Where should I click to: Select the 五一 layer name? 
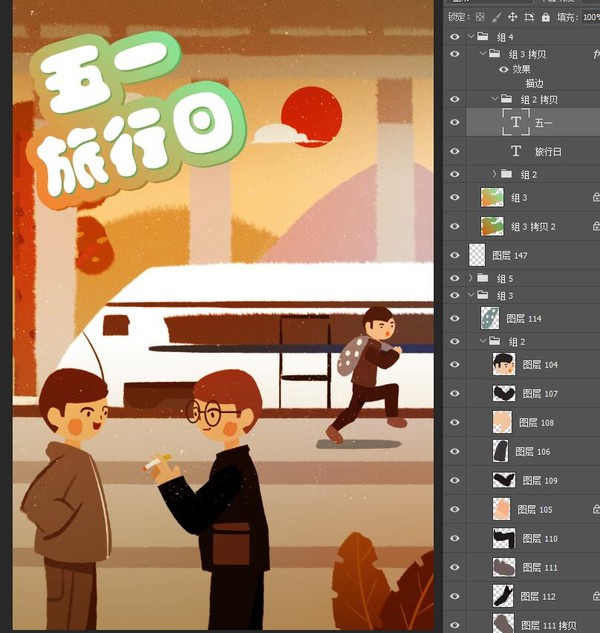[543, 122]
